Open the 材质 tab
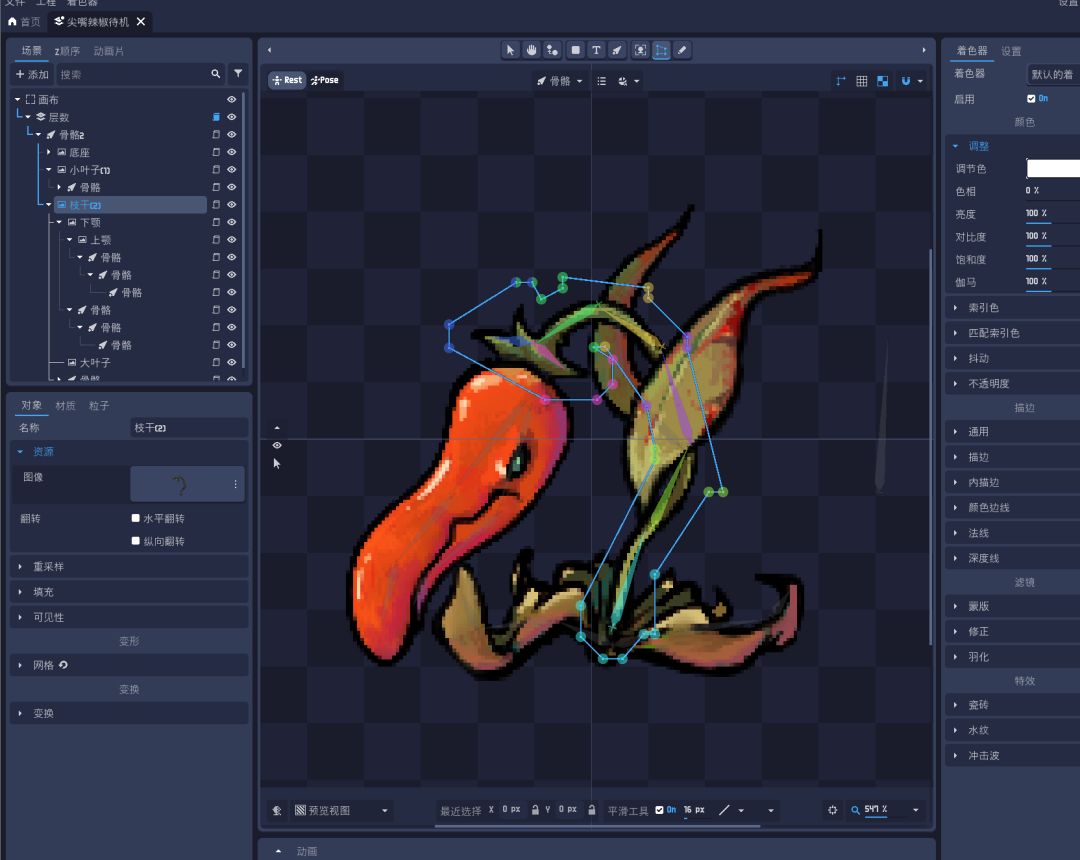This screenshot has width=1080, height=860. [x=65, y=406]
